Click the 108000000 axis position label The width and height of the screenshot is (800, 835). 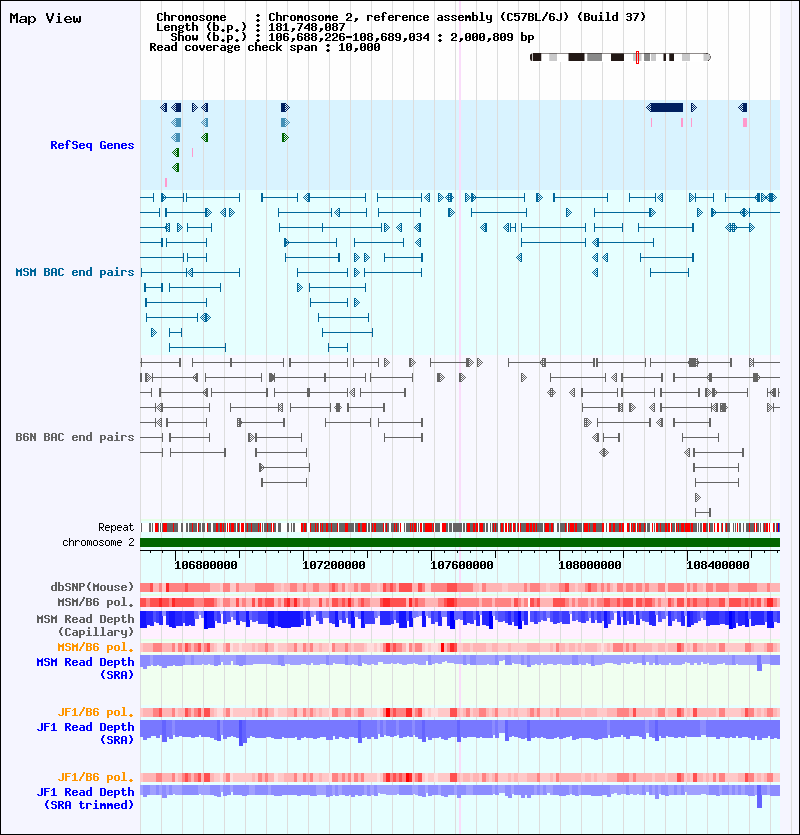click(x=590, y=566)
